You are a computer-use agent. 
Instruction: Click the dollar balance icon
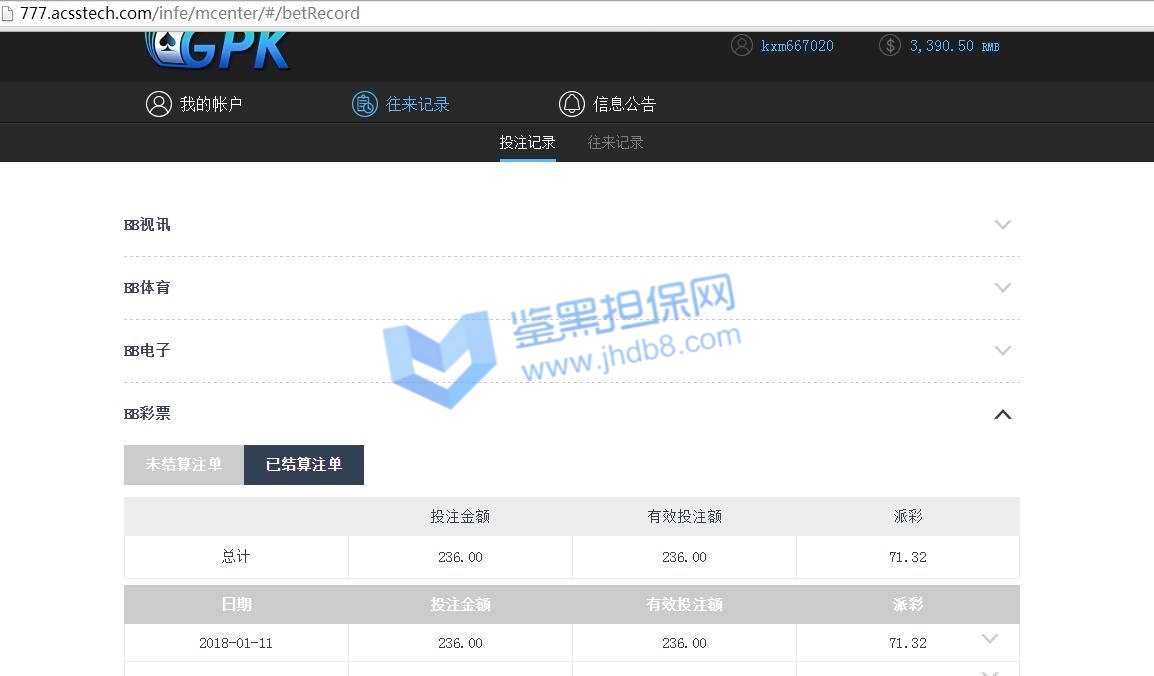(x=889, y=45)
